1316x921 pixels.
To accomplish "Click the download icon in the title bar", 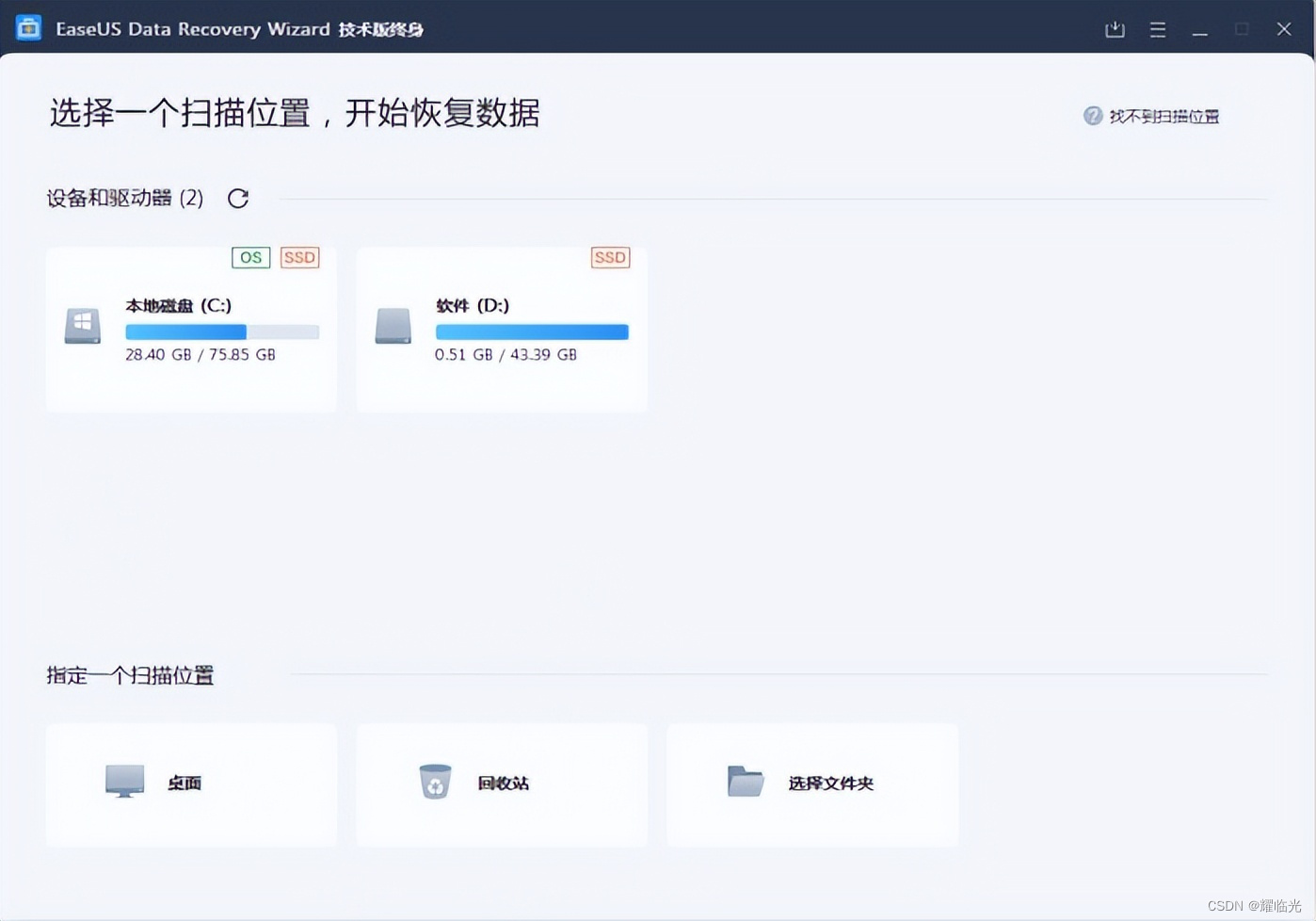I will 1115,29.
